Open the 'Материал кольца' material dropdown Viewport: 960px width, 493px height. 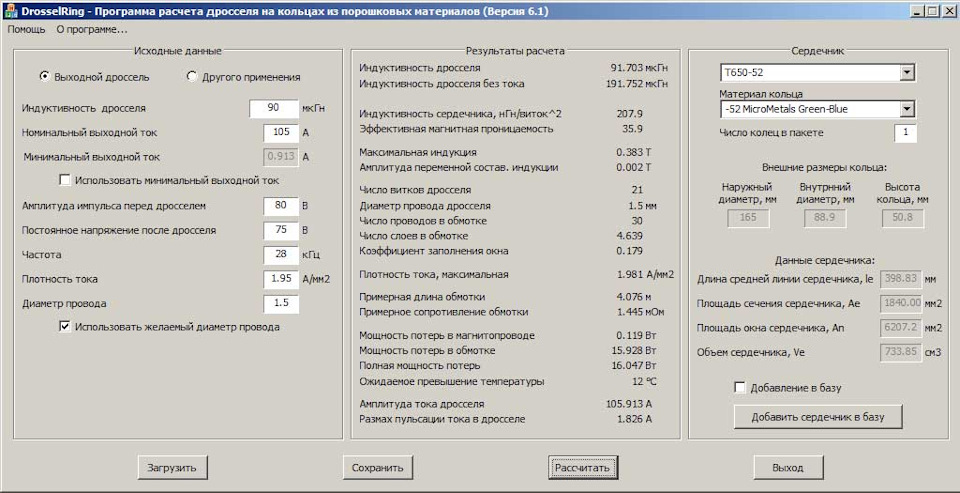(906, 109)
